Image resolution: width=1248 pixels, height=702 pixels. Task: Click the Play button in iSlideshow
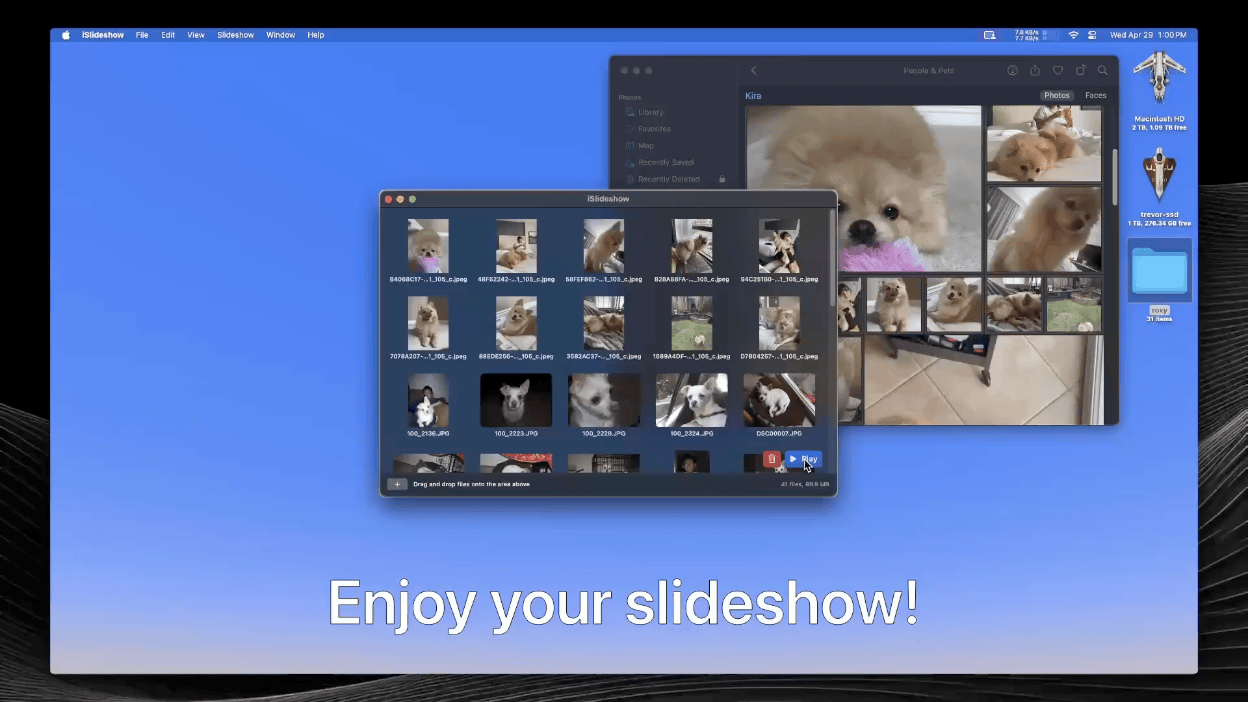point(804,459)
